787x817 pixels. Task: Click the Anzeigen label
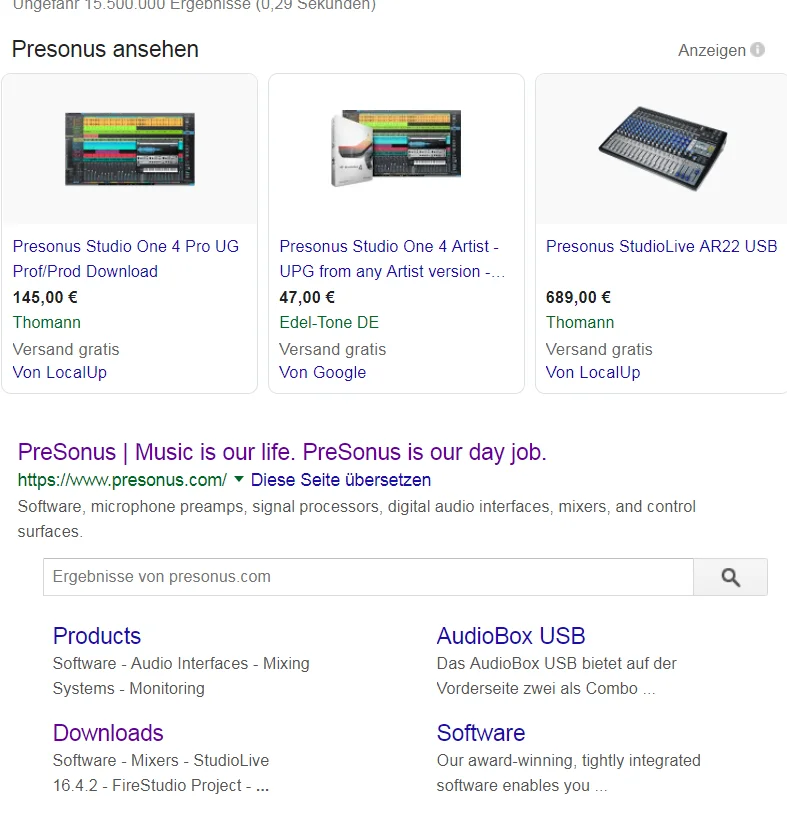(711, 51)
